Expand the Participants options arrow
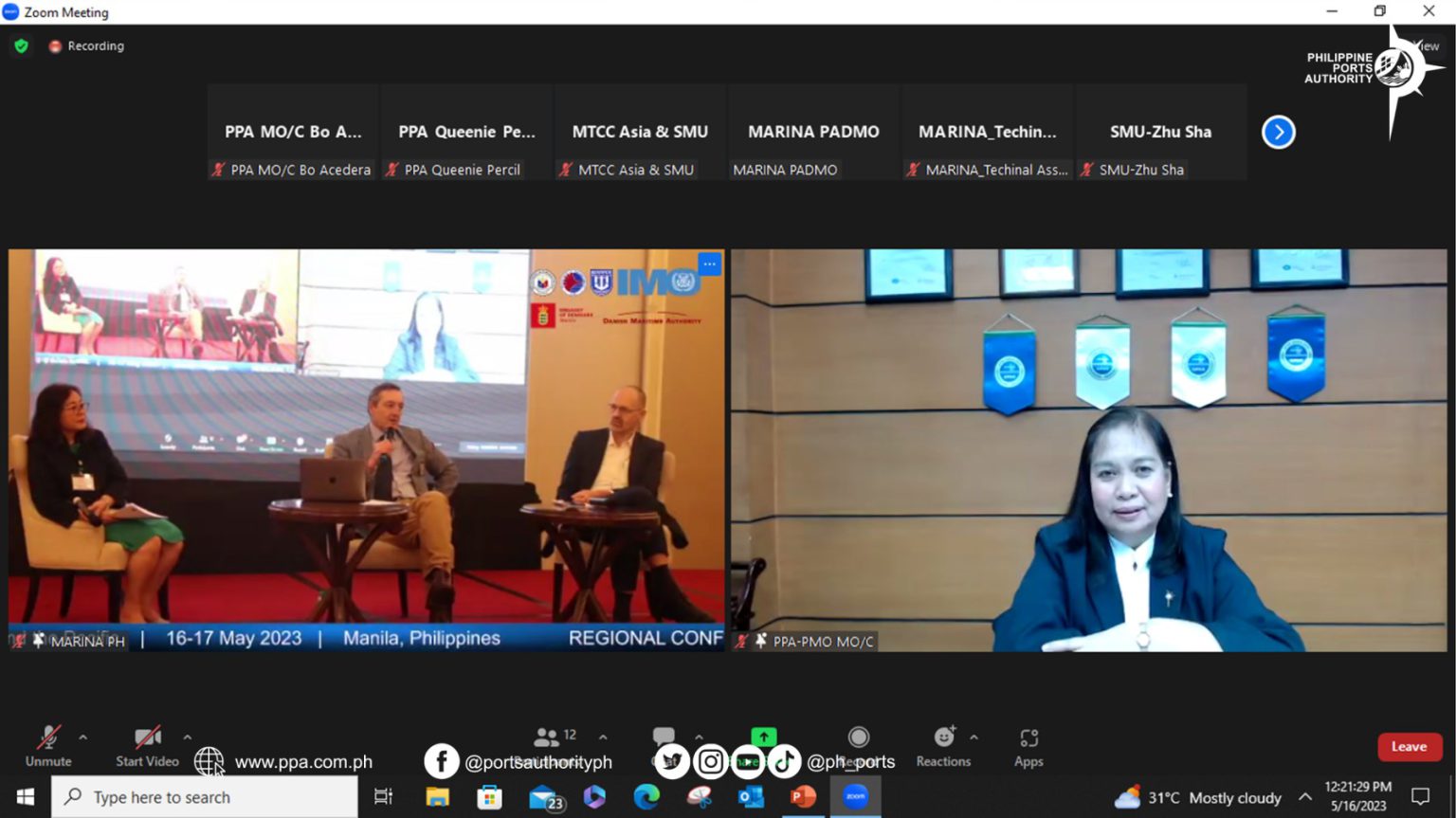 [603, 736]
